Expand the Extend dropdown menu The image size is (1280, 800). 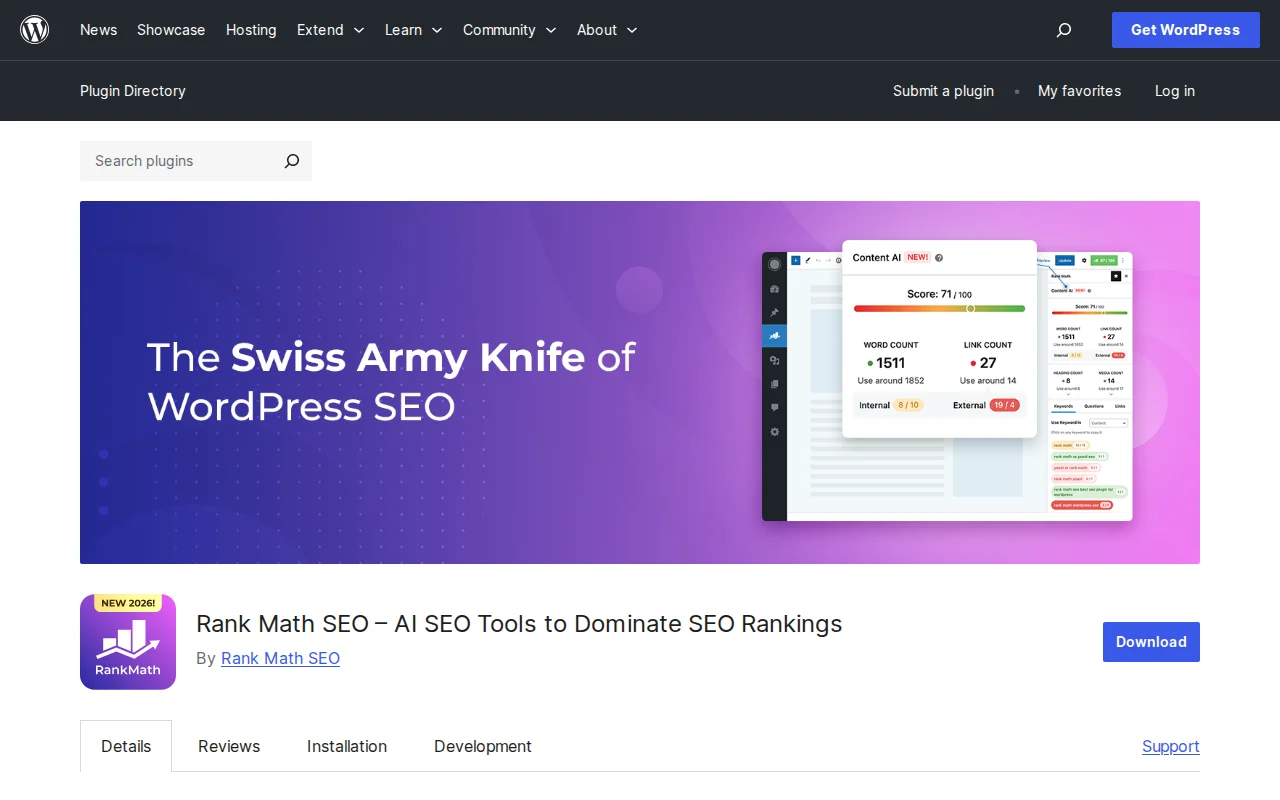330,30
